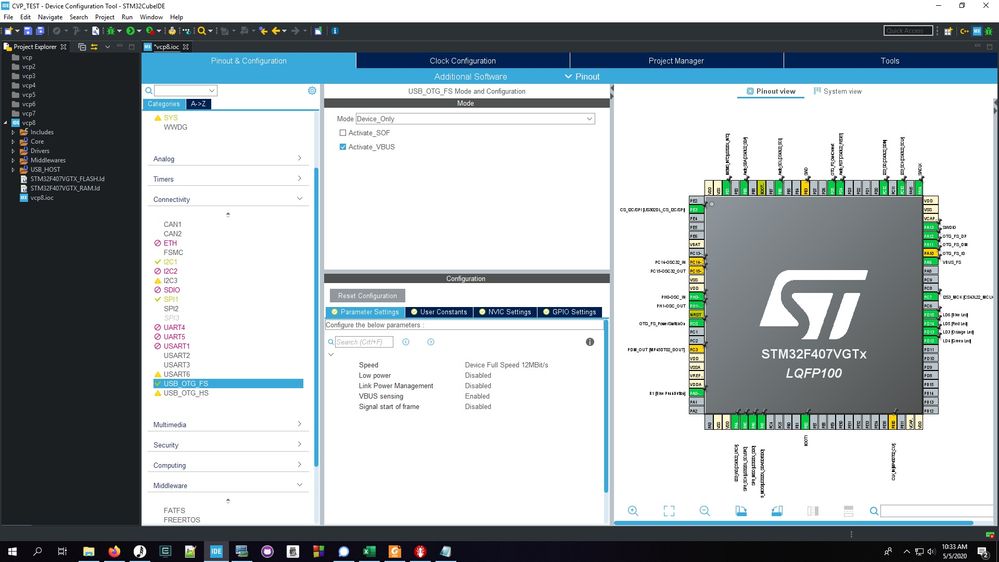Click the vertical split layout icon under the pinout
The height and width of the screenshot is (562, 999).
(x=813, y=511)
